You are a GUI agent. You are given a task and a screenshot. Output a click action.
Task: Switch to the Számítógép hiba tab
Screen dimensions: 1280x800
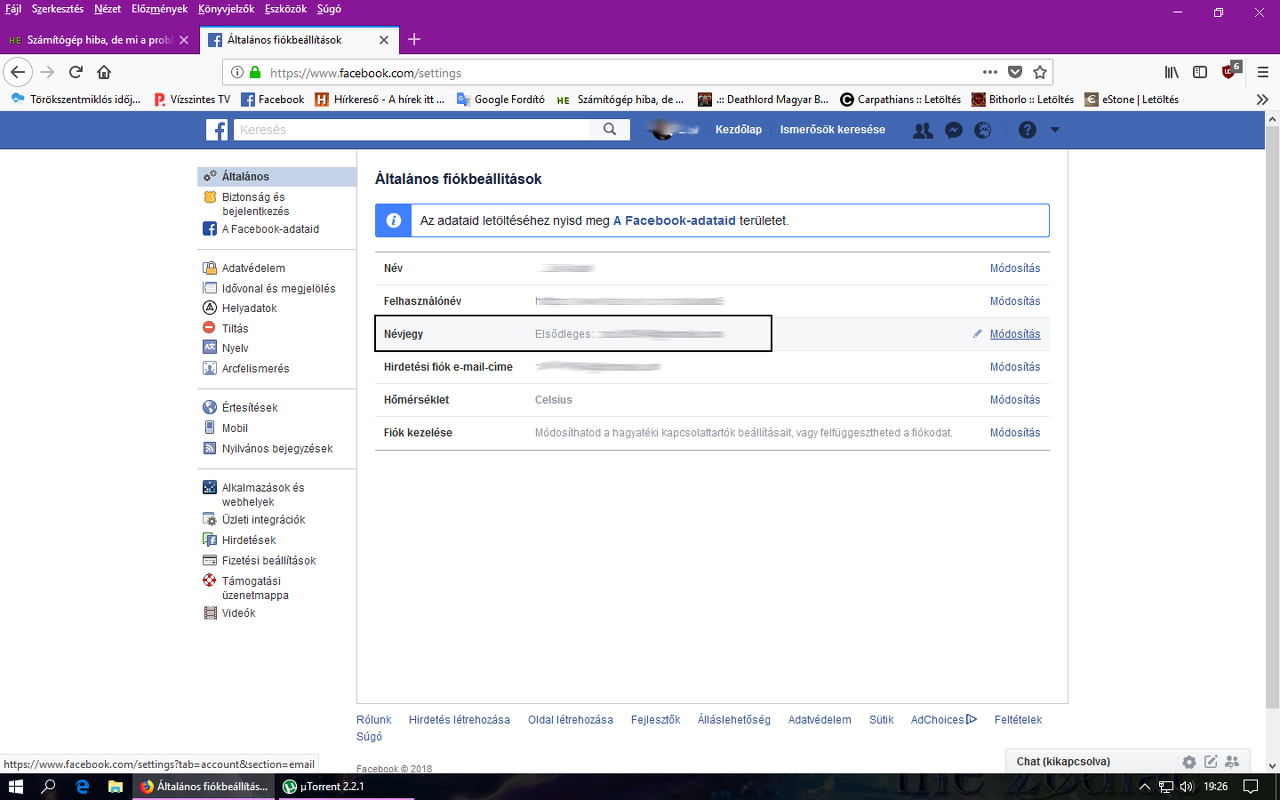99,40
